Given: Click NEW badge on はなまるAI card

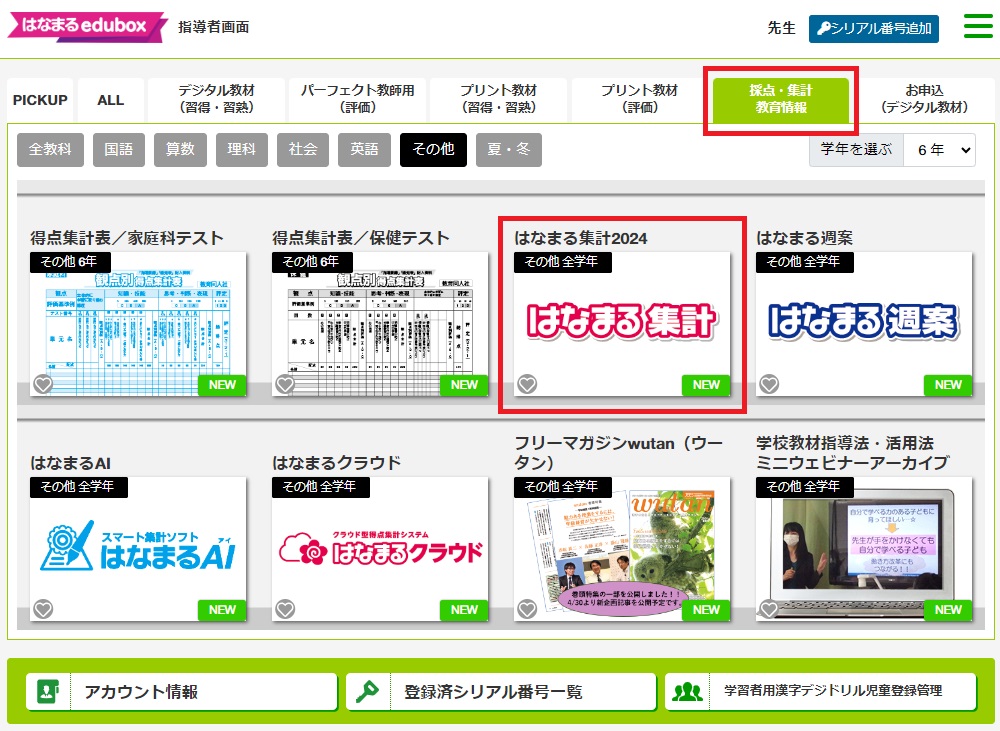Looking at the screenshot, I should [222, 610].
